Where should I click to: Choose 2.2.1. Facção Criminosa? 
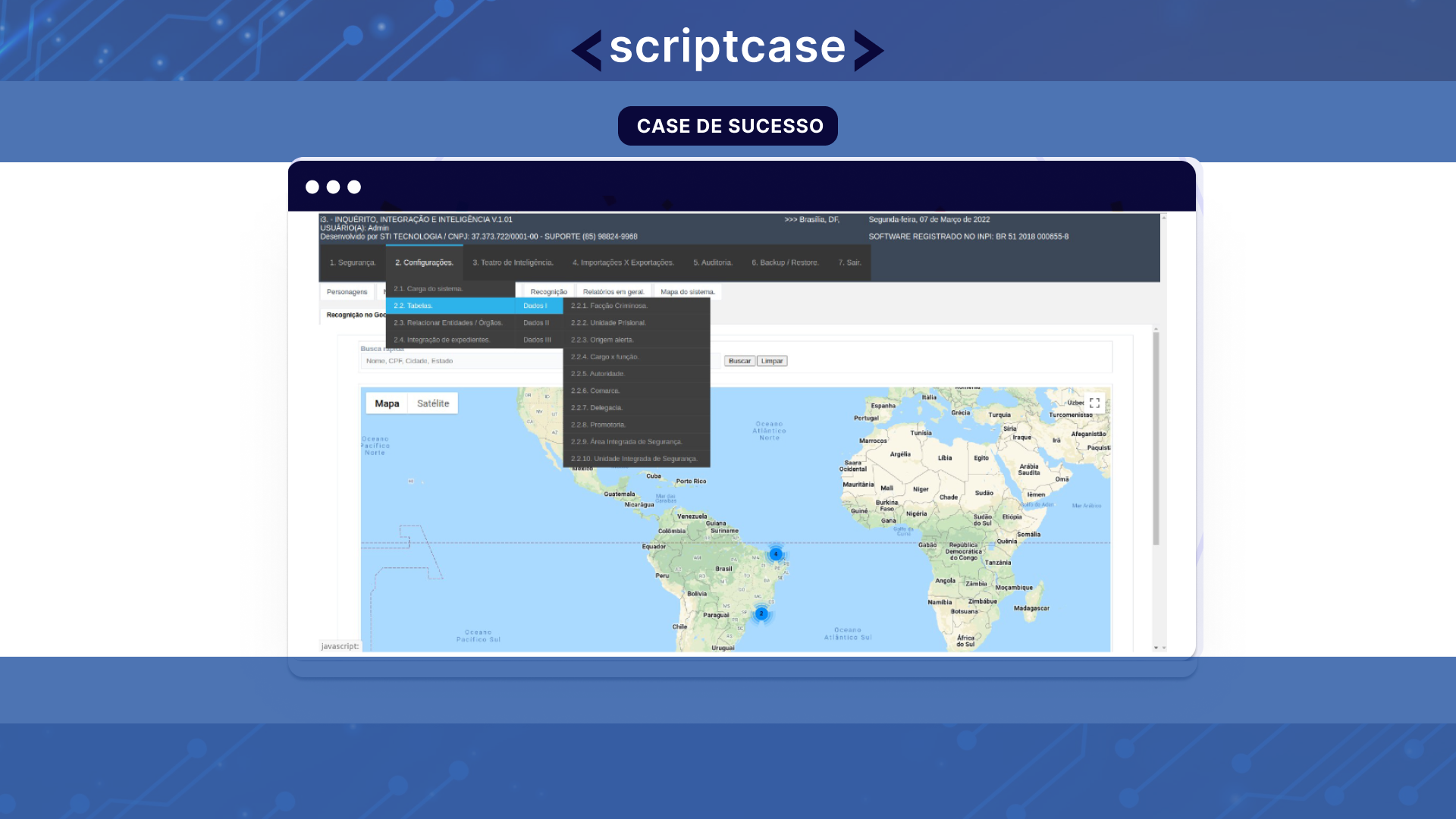[x=636, y=306]
